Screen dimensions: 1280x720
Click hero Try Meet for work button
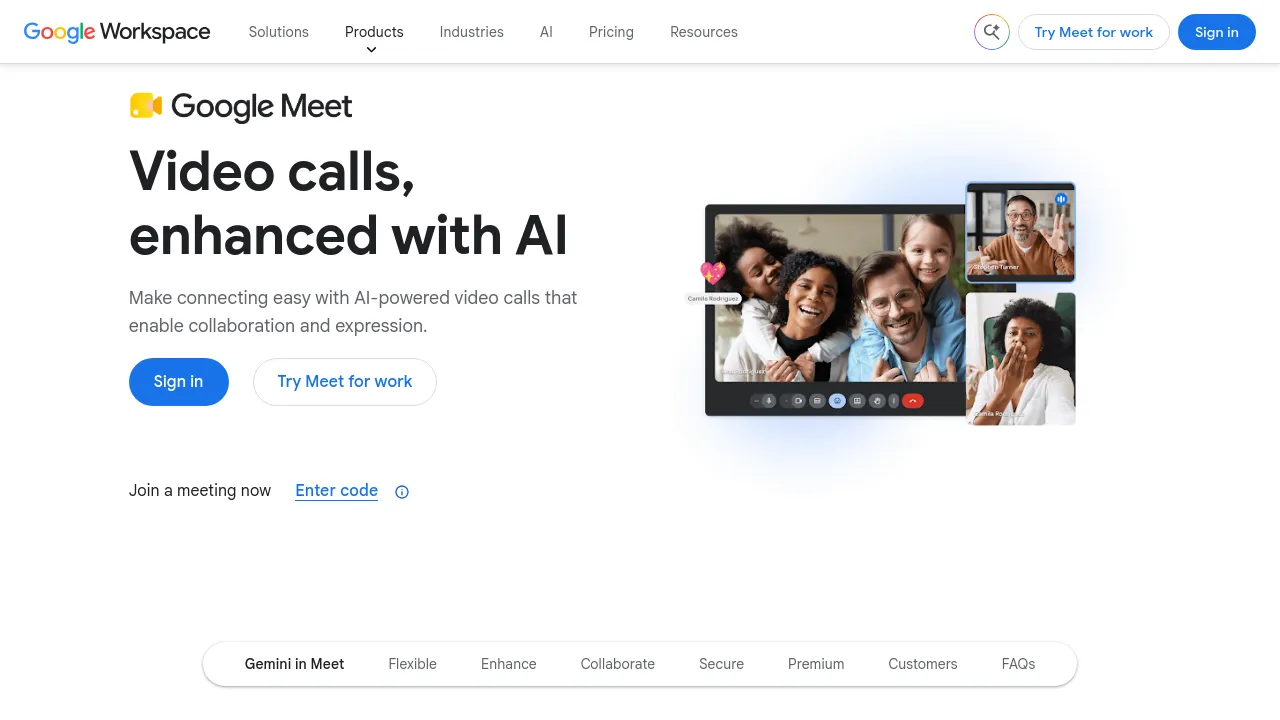tap(345, 382)
